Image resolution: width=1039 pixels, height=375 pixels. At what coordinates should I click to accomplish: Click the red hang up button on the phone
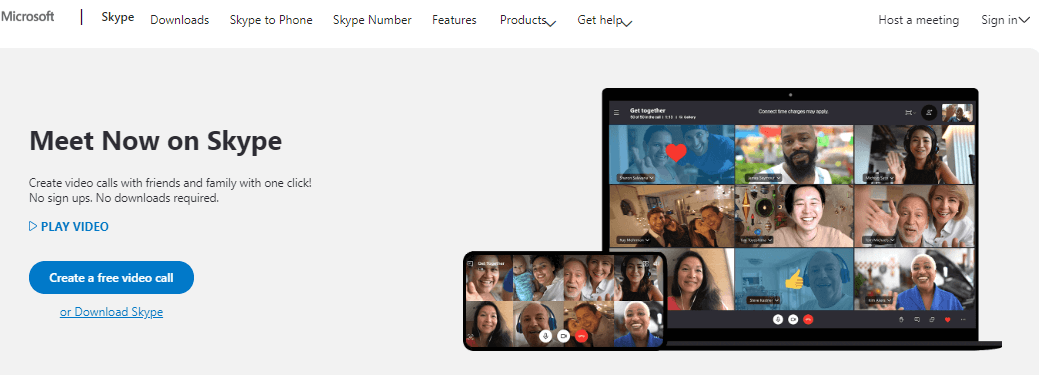pos(582,336)
